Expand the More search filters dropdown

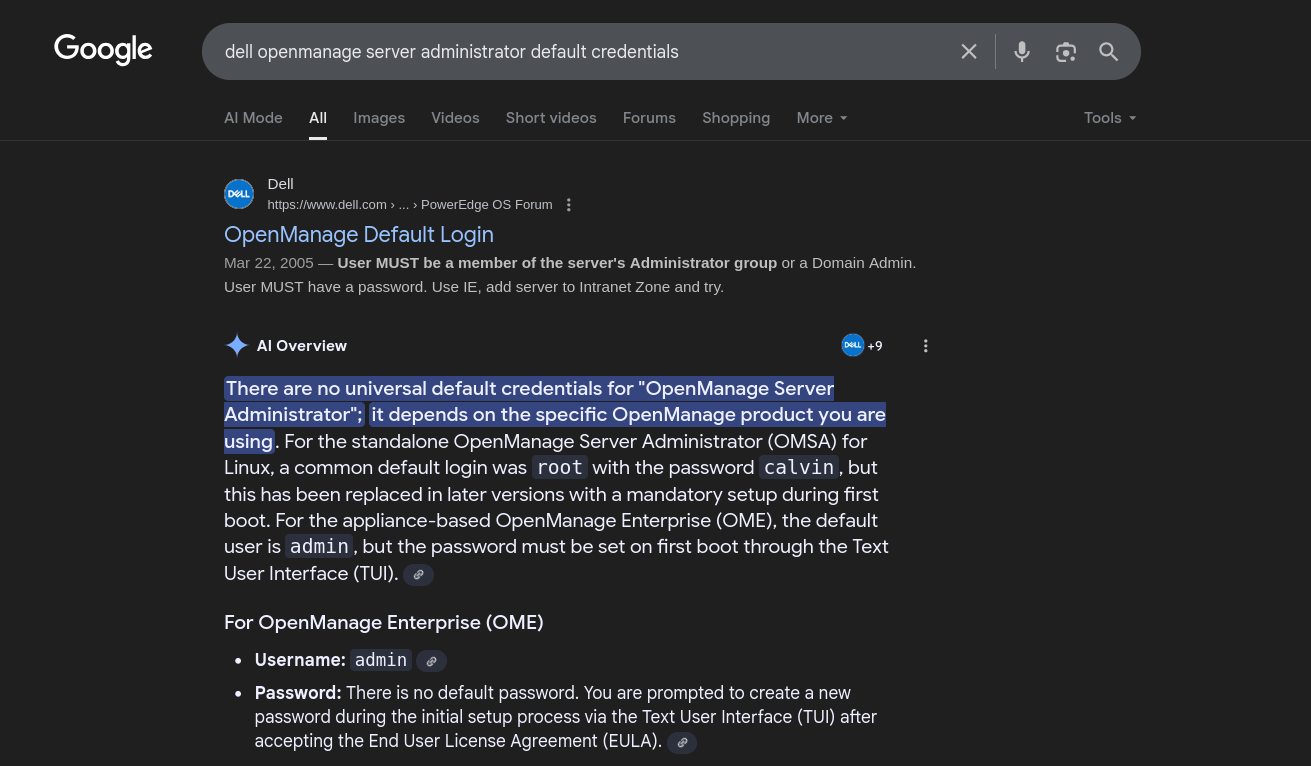pos(822,118)
